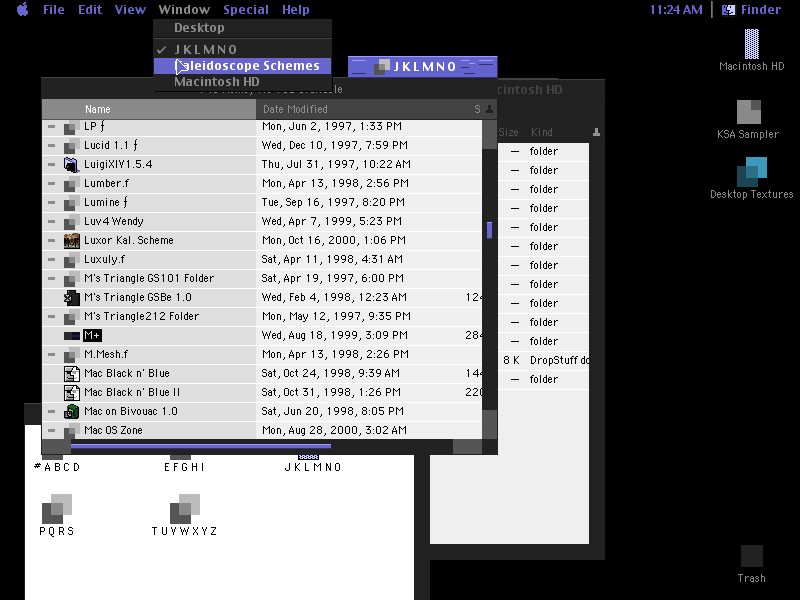Select the T U V W X Y Z folder icon
This screenshot has width=800, height=600.
pyautogui.click(x=185, y=508)
